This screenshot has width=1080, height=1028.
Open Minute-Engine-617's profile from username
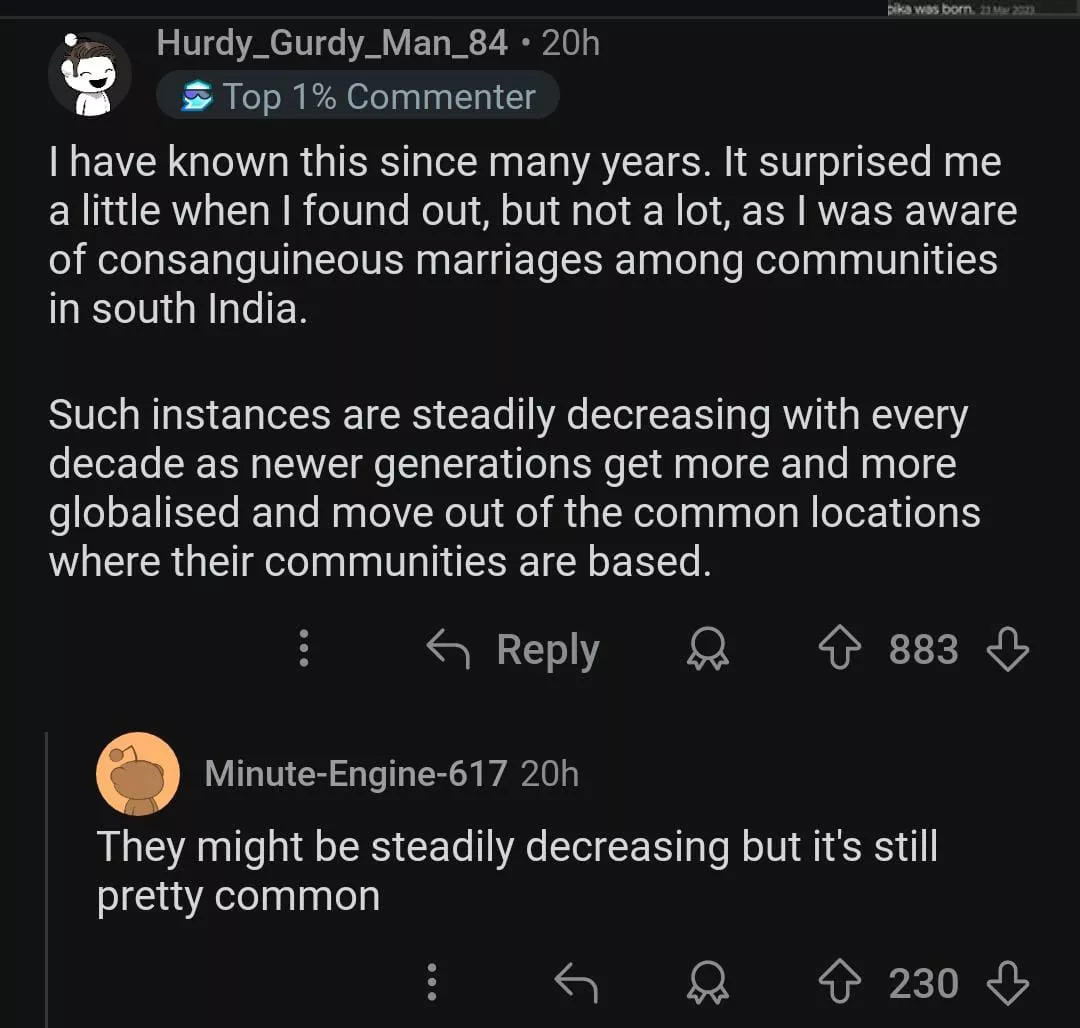355,774
